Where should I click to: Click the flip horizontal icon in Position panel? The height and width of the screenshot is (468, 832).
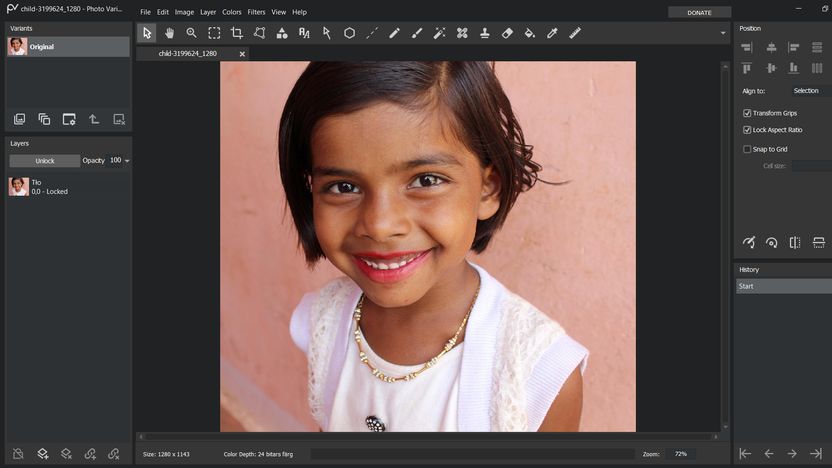click(795, 242)
